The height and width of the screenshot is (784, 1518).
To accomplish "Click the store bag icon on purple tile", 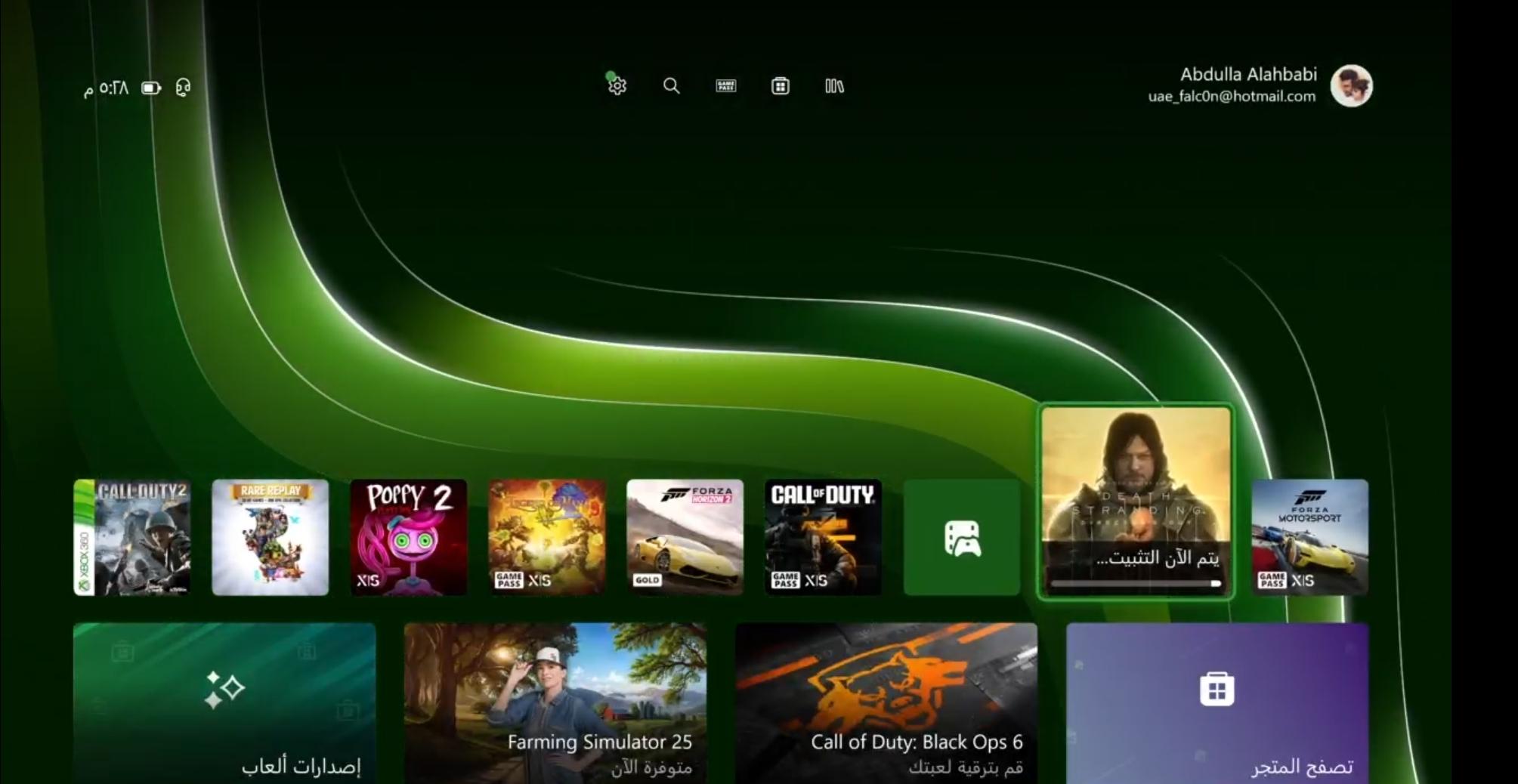I will (x=1217, y=689).
